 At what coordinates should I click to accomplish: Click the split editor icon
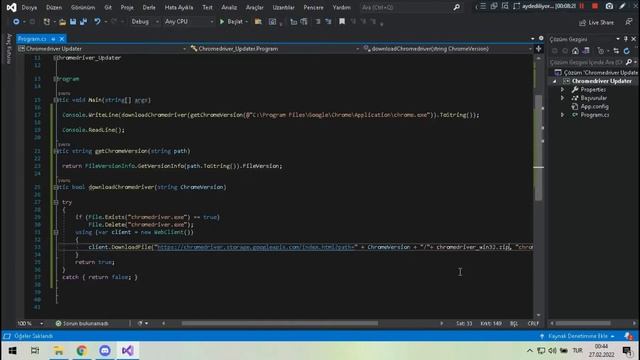[x=538, y=49]
